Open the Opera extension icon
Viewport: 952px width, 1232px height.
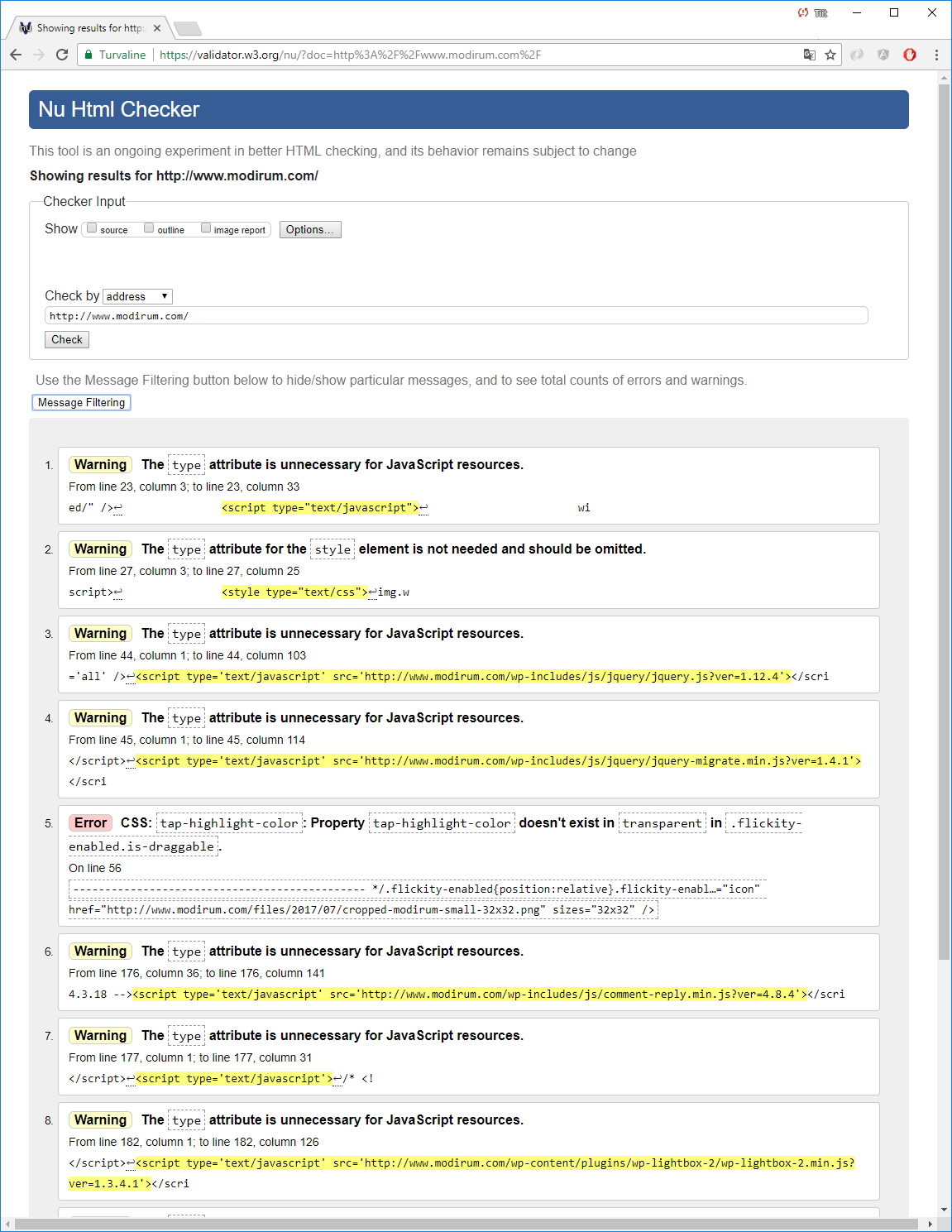[910, 55]
